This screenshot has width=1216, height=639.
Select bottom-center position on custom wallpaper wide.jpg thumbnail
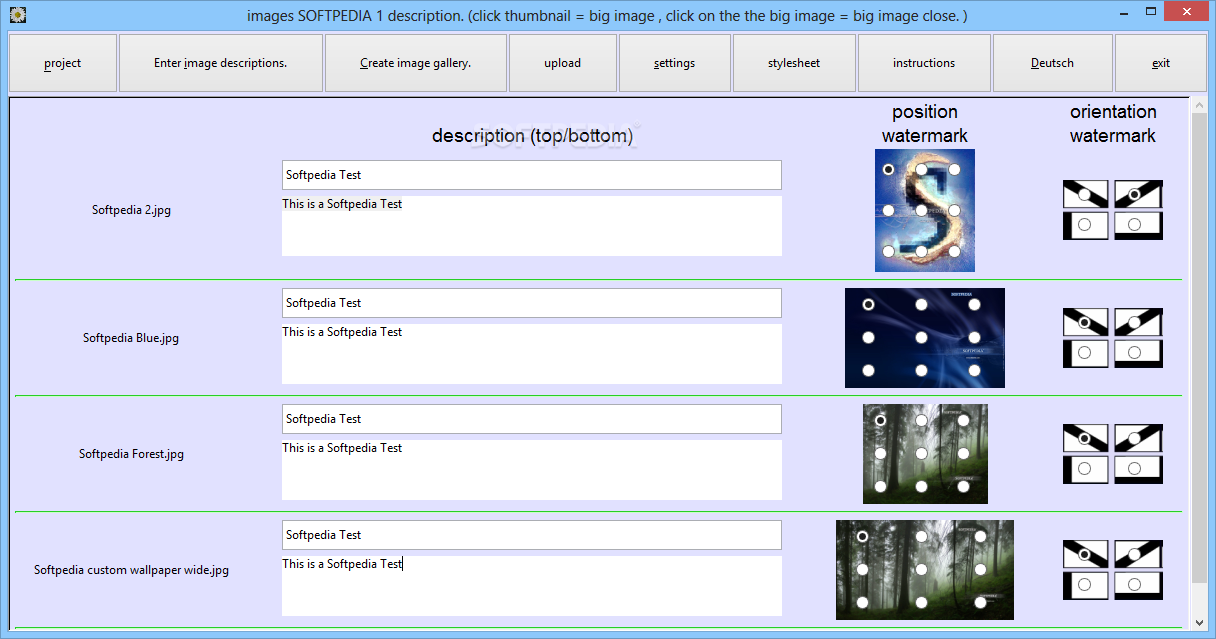tap(921, 602)
